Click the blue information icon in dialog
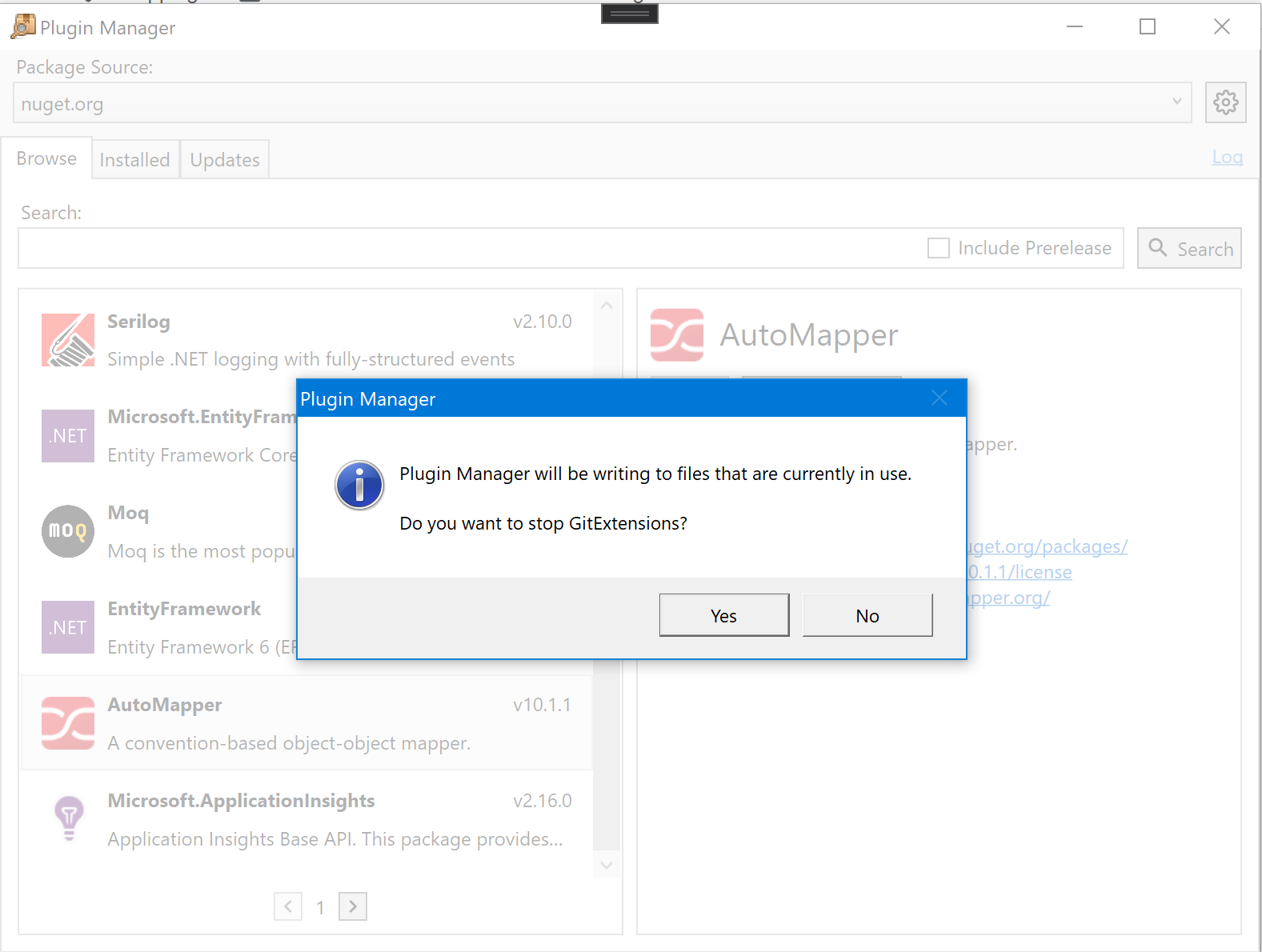1262x952 pixels. 359,485
